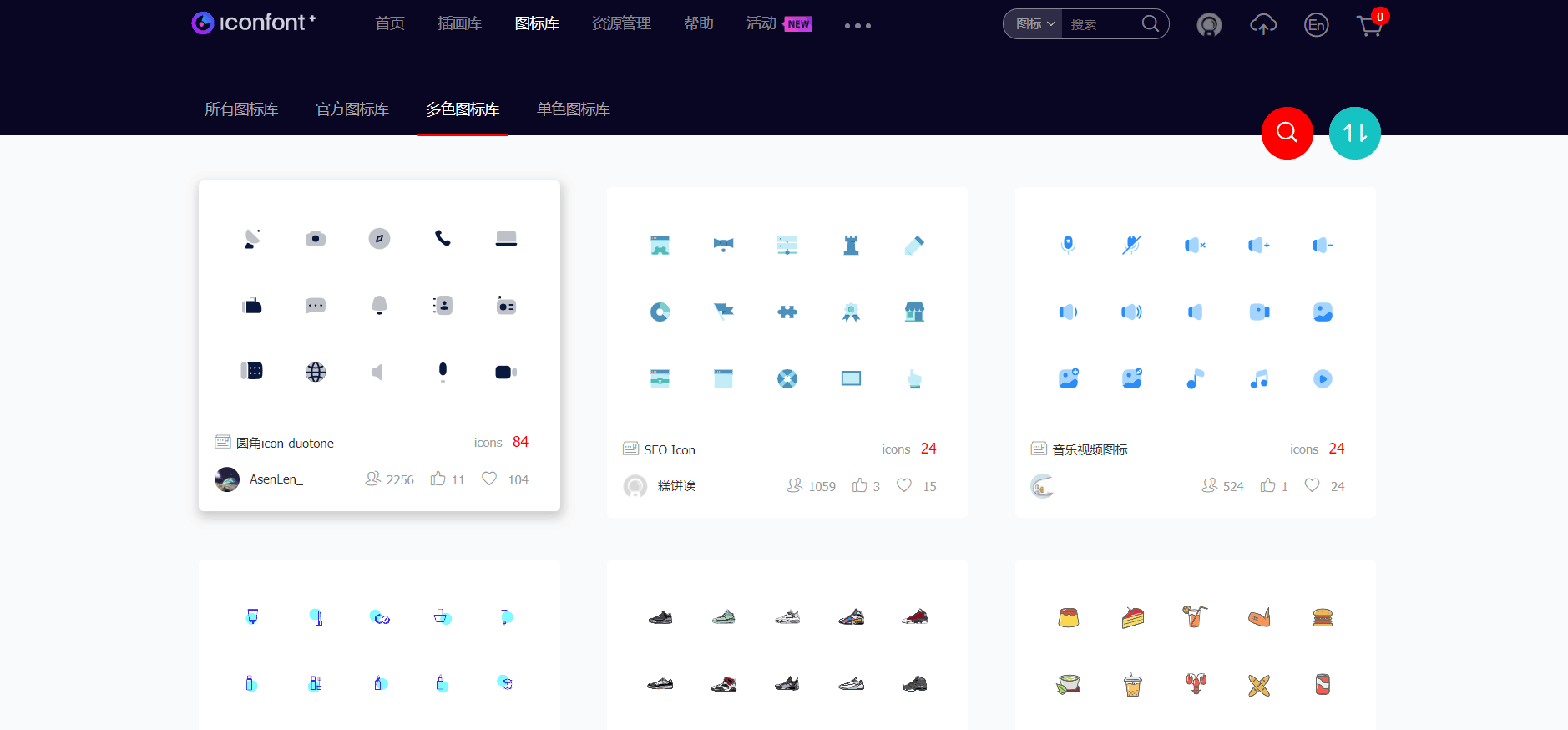Open the shopping cart icon
This screenshot has height=730, width=1568.
tap(1369, 25)
